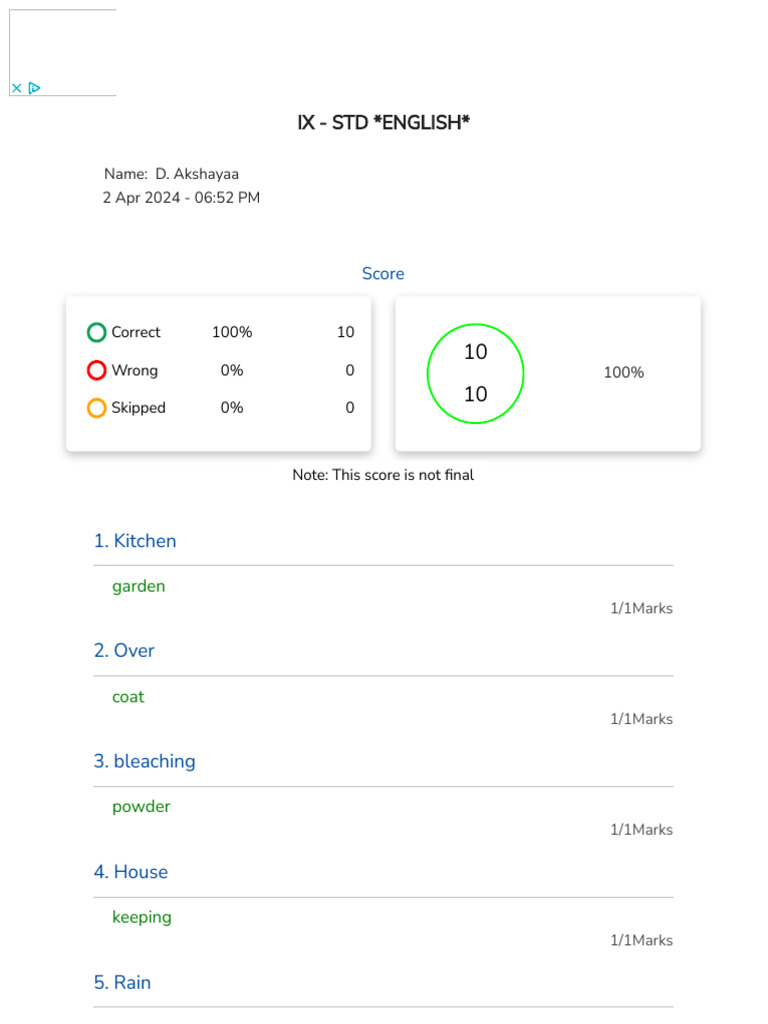Select question 3. bleaching
768x1024 pixels.
pos(145,761)
